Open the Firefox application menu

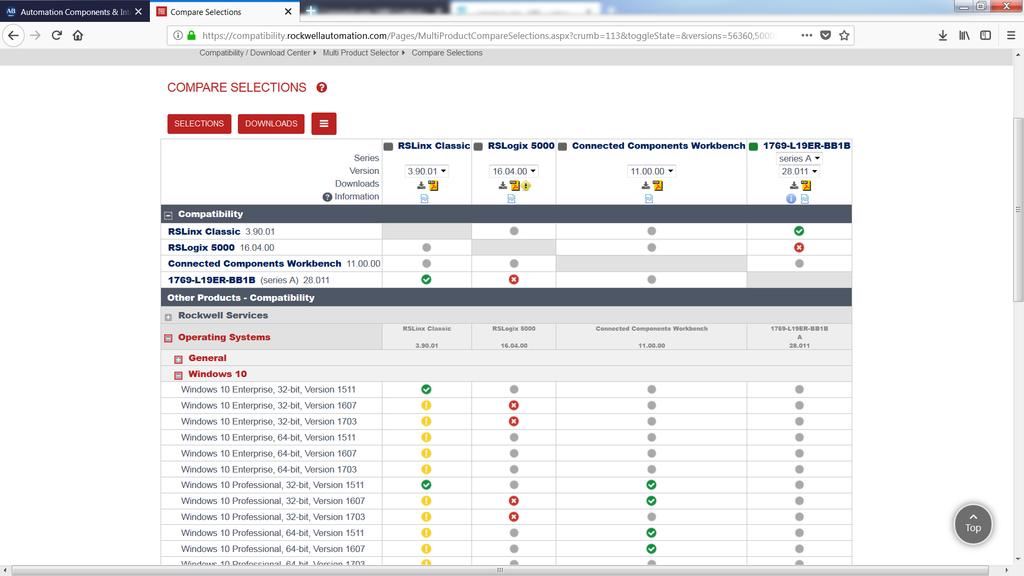(x=1011, y=35)
